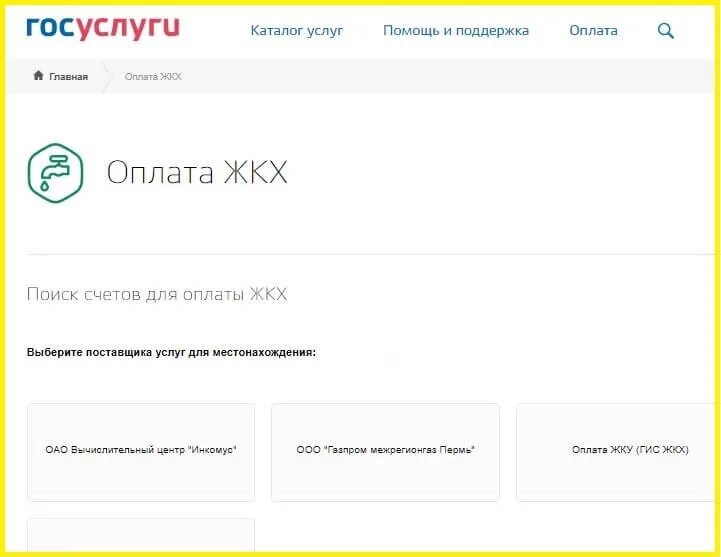Go to Оплата menu item
Image resolution: width=721 pixels, height=557 pixels.
[x=593, y=30]
